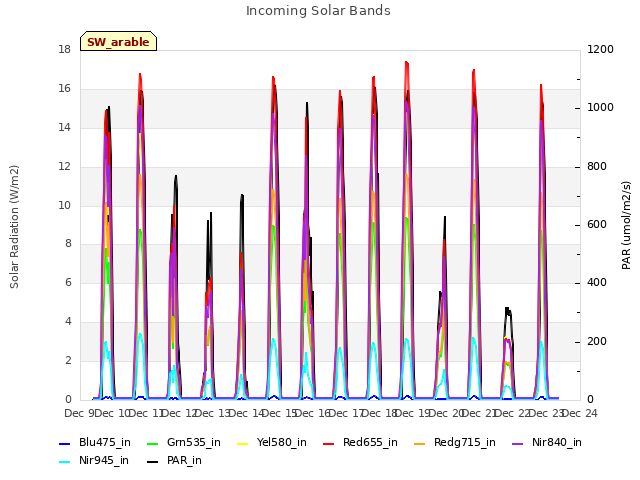Click the Incoming Solar Bands chart title
The width and height of the screenshot is (640, 480).
pos(318,11)
